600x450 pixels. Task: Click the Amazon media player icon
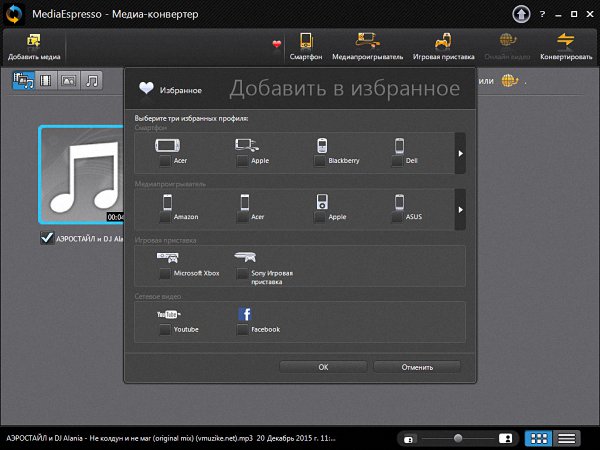click(x=167, y=202)
